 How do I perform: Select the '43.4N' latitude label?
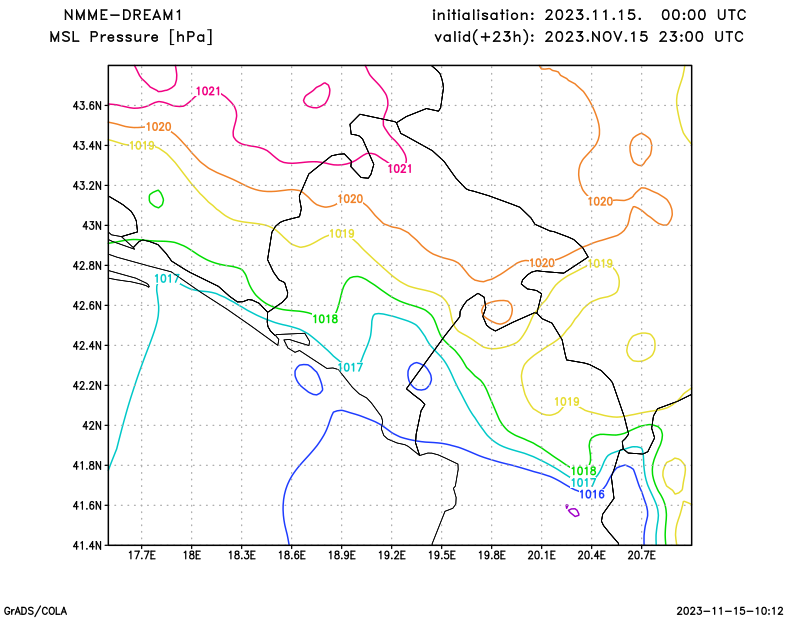(87, 146)
